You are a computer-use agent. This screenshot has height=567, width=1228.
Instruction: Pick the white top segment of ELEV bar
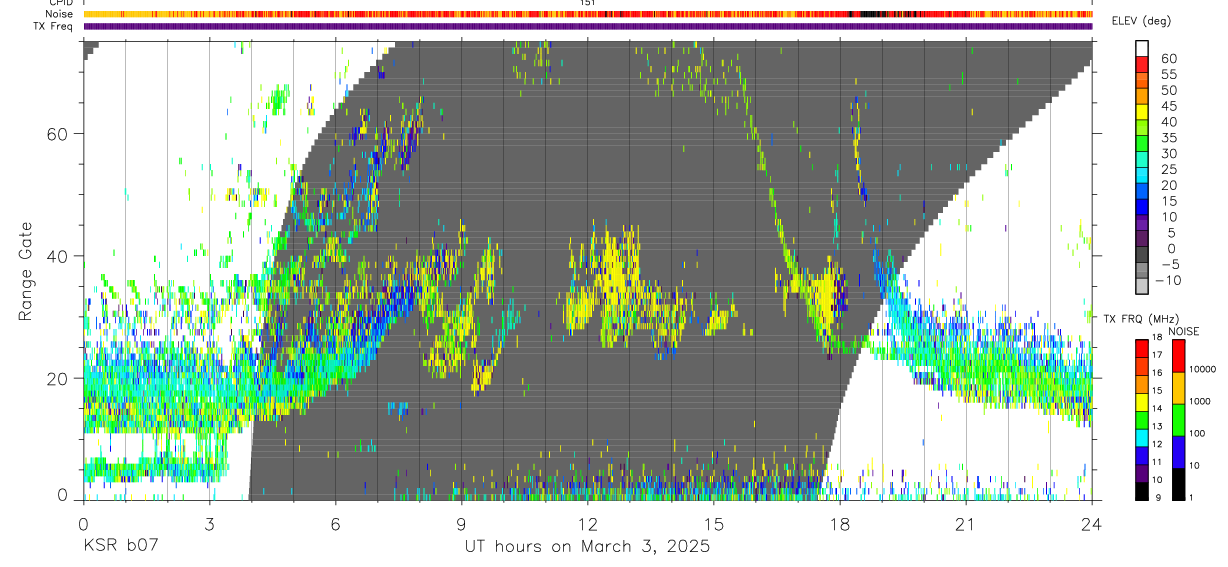1142,49
